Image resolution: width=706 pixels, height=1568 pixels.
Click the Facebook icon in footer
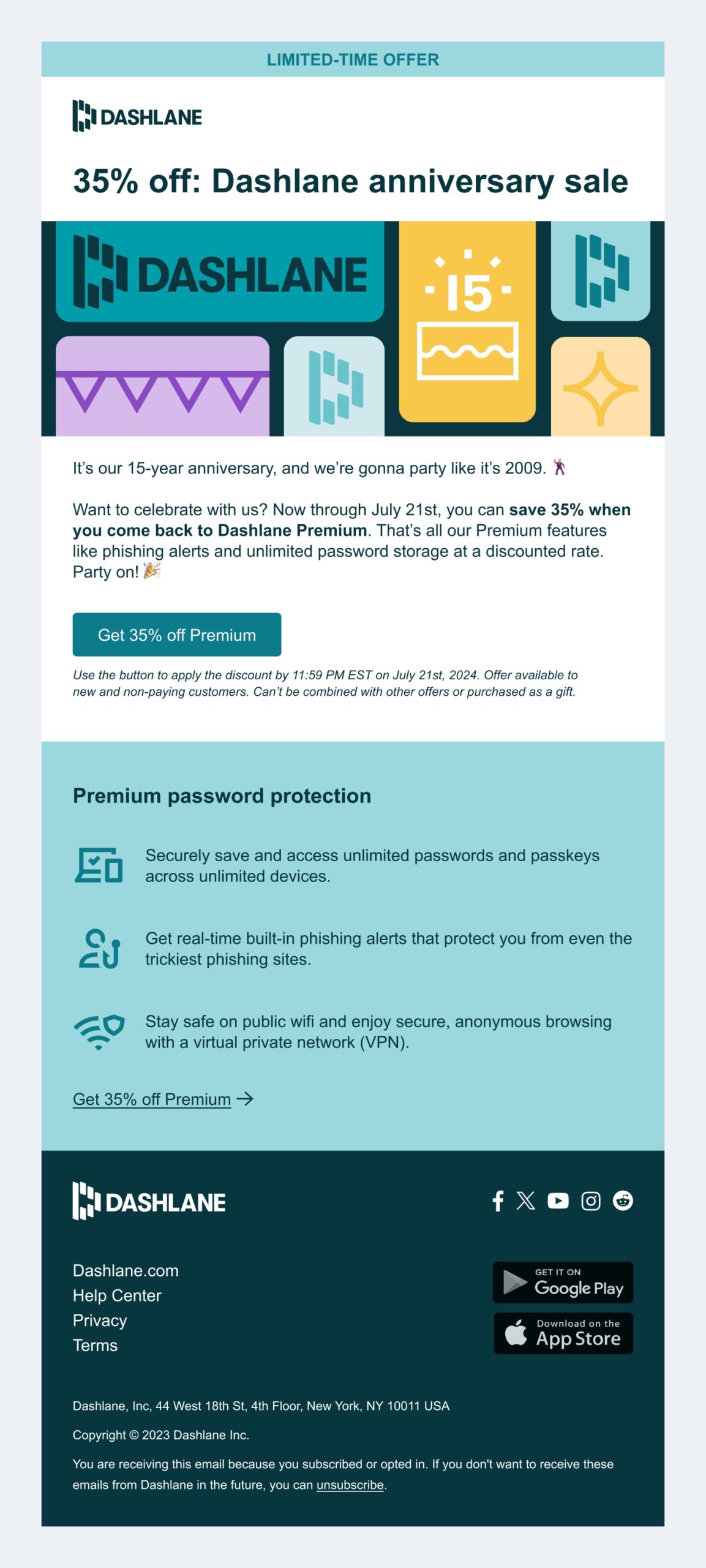click(x=498, y=1200)
